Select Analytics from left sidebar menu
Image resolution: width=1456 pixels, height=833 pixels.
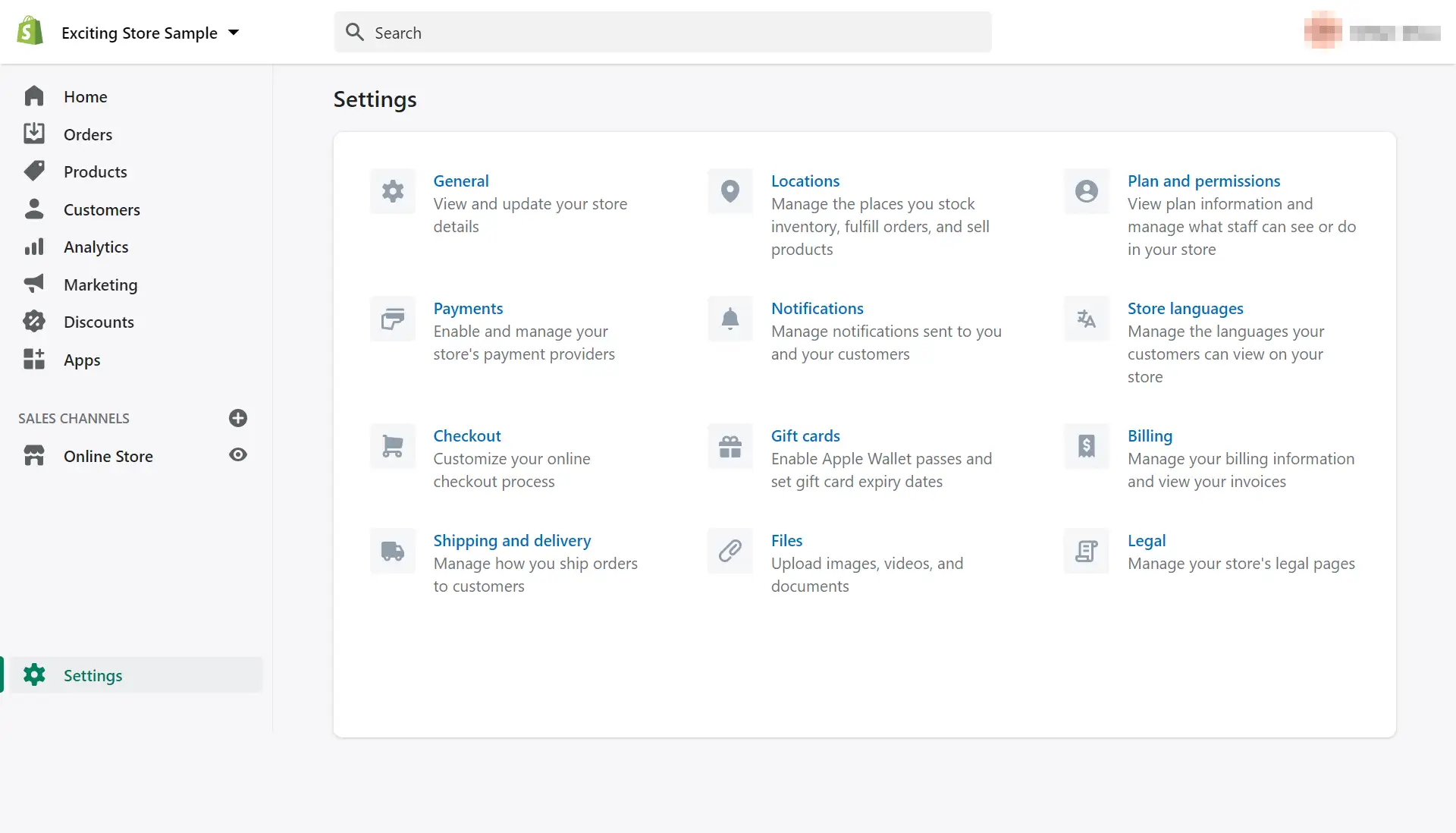coord(96,246)
